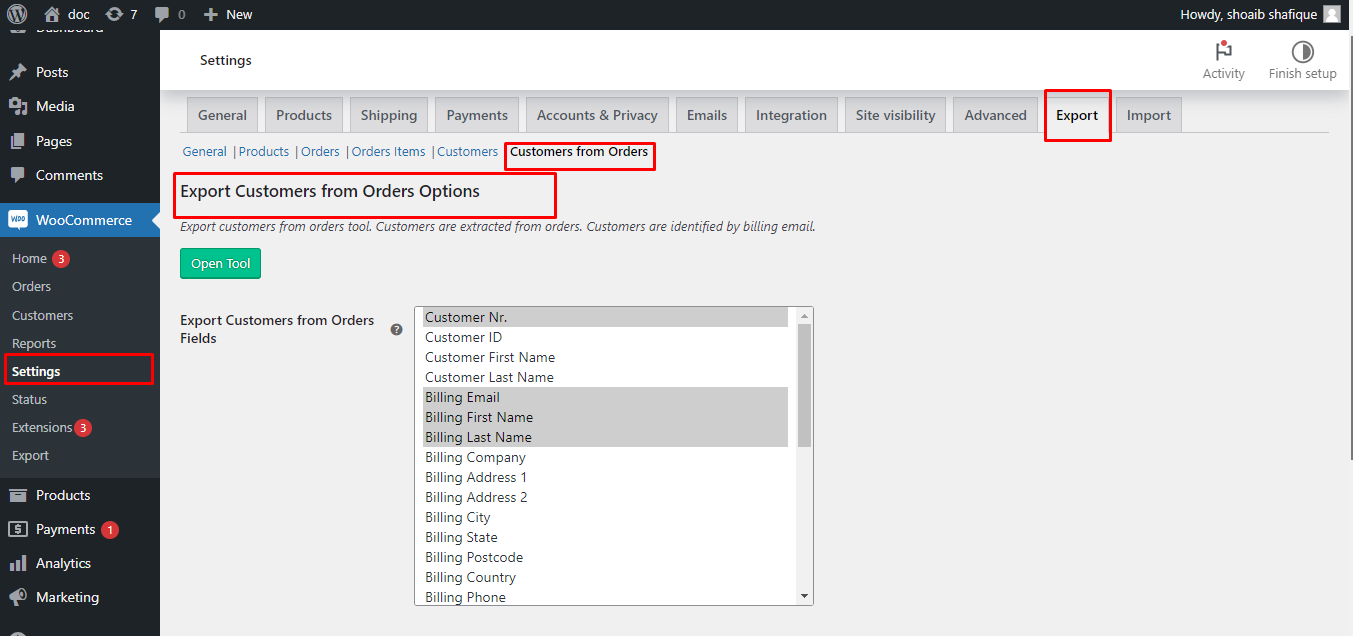1353x636 pixels.
Task: Click the WooCommerce logo icon in sidebar
Action: click(x=18, y=220)
